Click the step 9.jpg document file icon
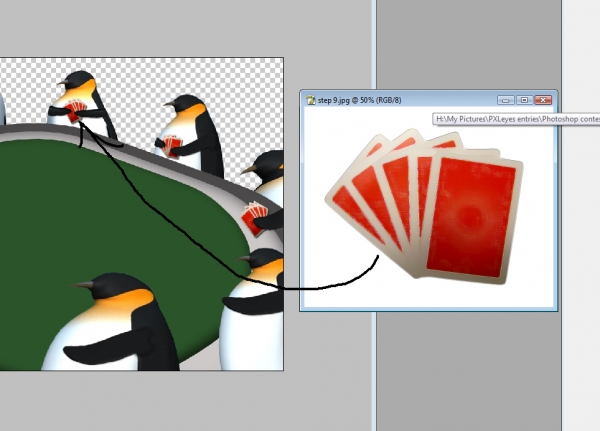The image size is (600, 431). 310,100
